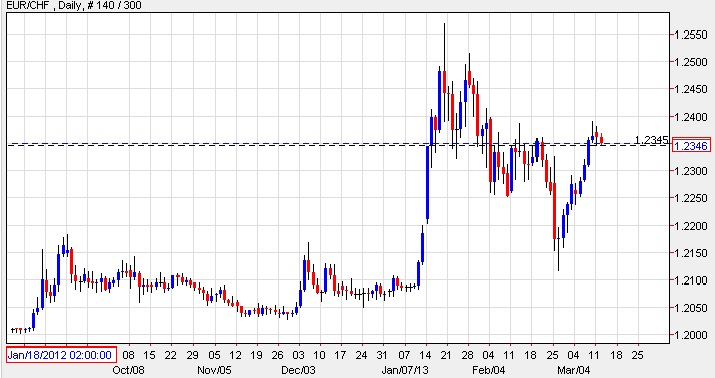
Task: Click the 1.2100 price axis label
Action: [x=691, y=280]
